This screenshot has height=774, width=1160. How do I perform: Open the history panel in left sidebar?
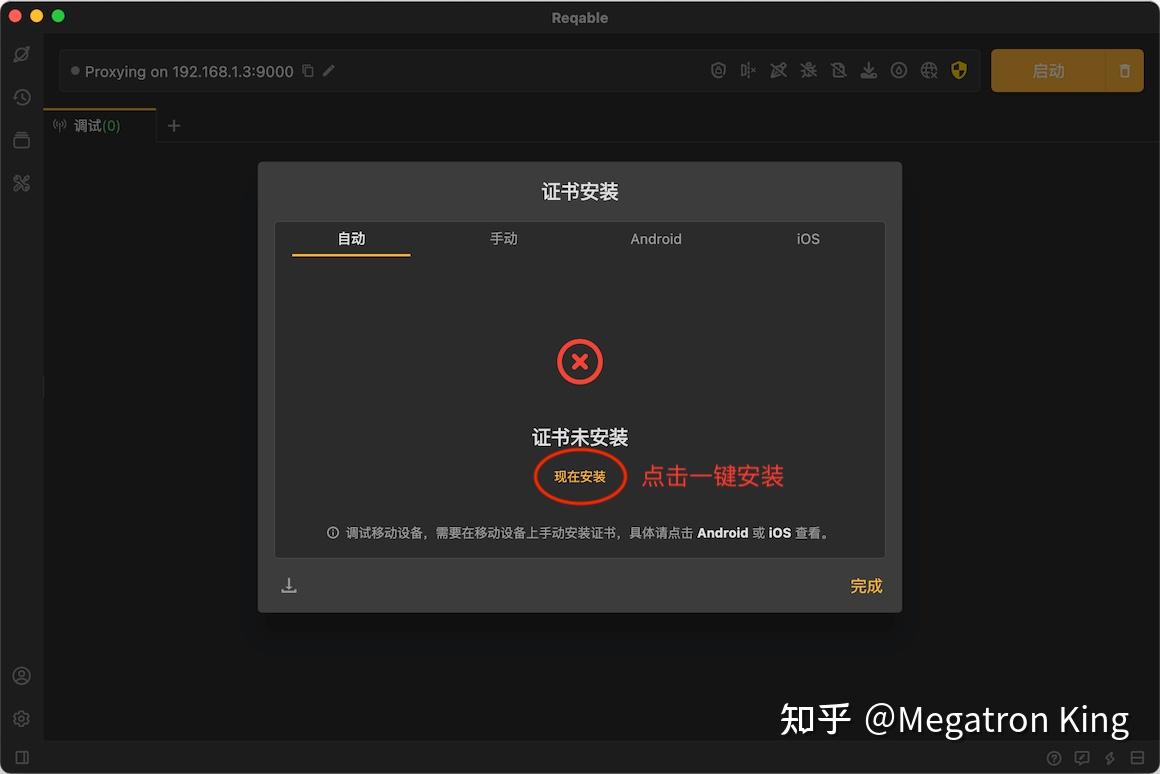(x=22, y=97)
